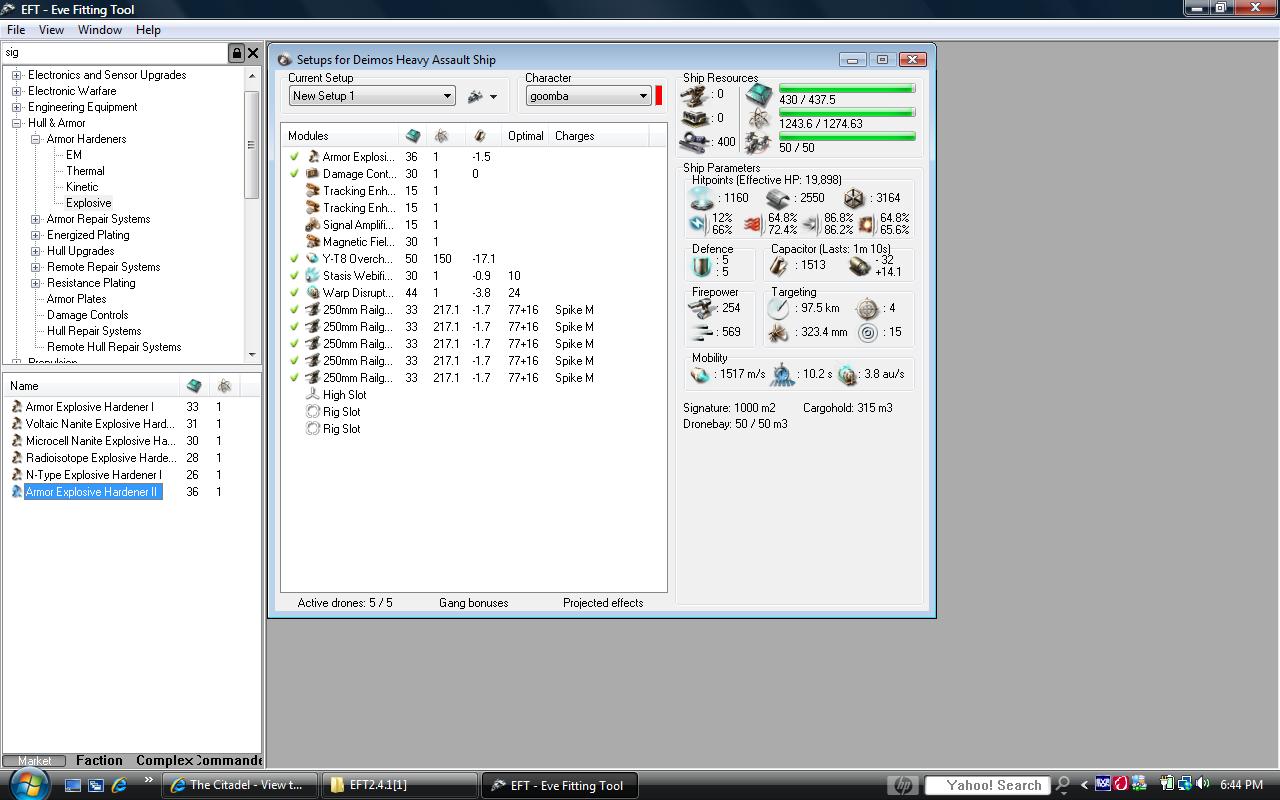Image resolution: width=1280 pixels, height=800 pixels.
Task: Click the red swatch beside Character dropdown
Action: pyautogui.click(x=659, y=96)
